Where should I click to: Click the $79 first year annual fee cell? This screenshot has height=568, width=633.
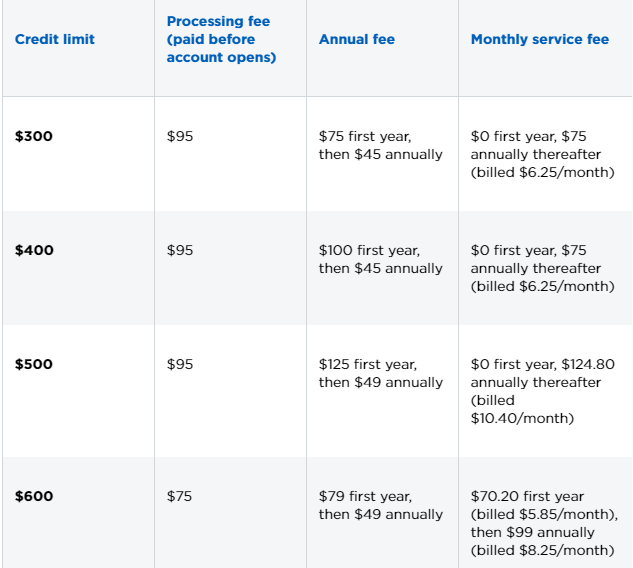click(381, 505)
